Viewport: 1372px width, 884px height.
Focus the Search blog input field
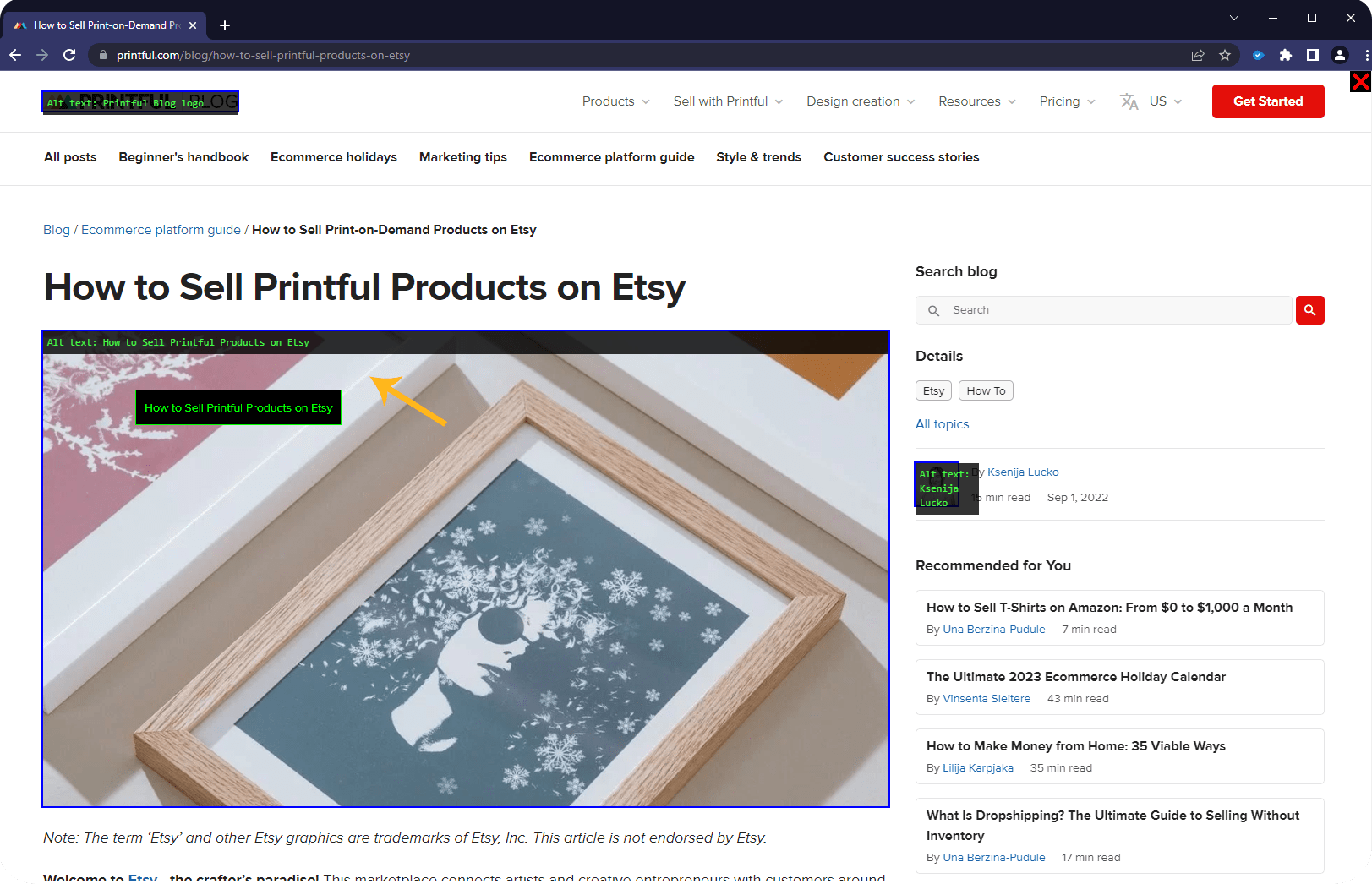pos(1104,310)
